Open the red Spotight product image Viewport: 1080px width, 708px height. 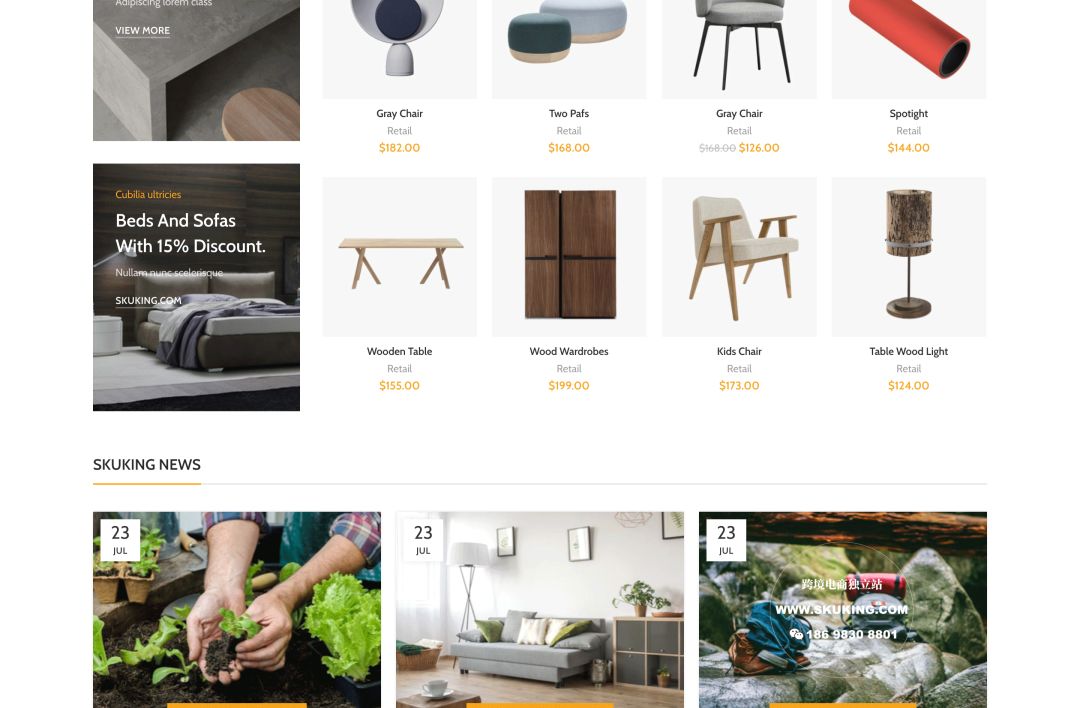908,49
